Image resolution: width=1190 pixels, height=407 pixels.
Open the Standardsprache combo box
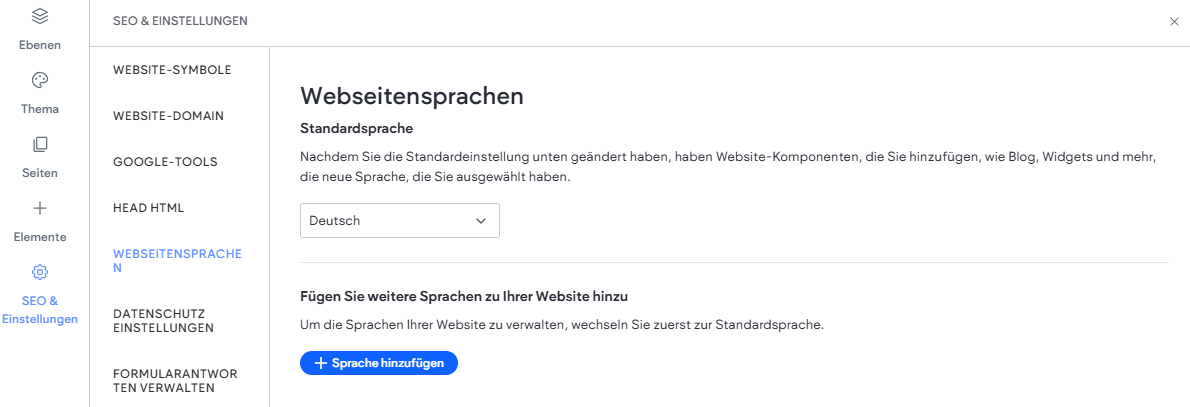pyautogui.click(x=400, y=221)
